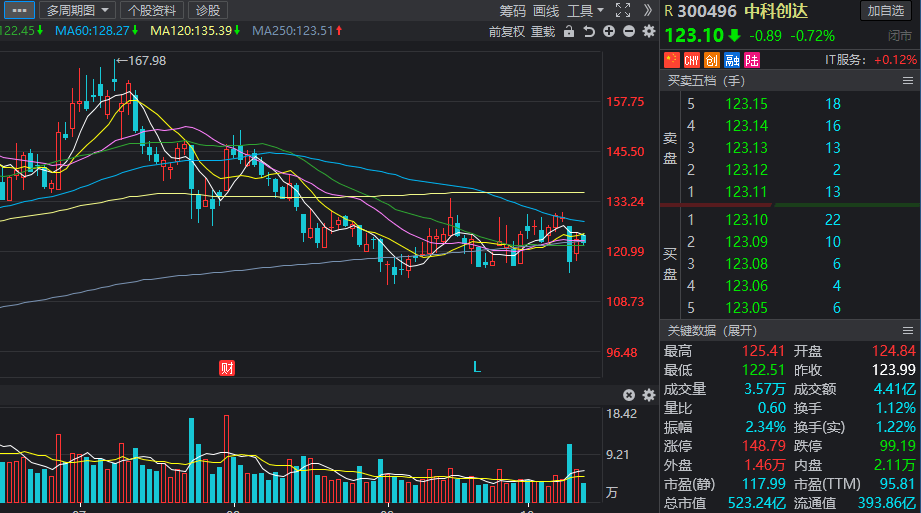Open volume panel settings gear

pos(648,395)
